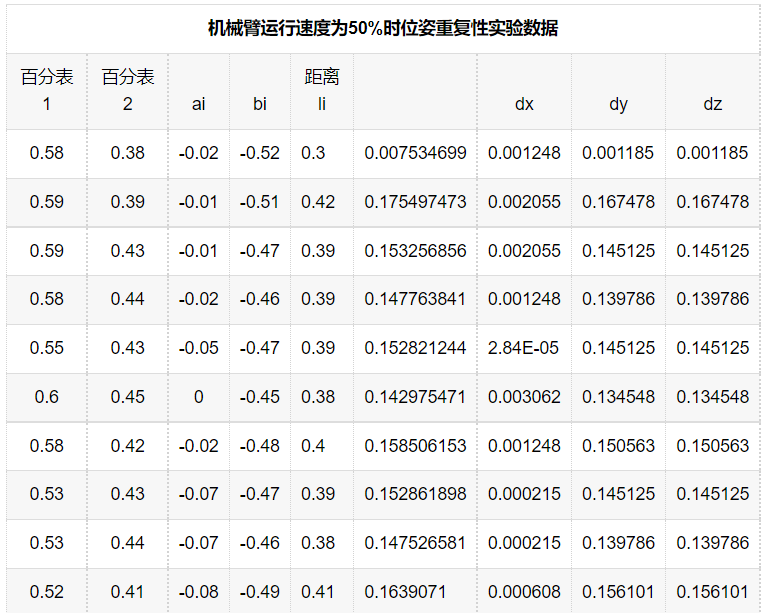Select the 百分表 2 column header
Screen dimensions: 766x613
(x=128, y=90)
